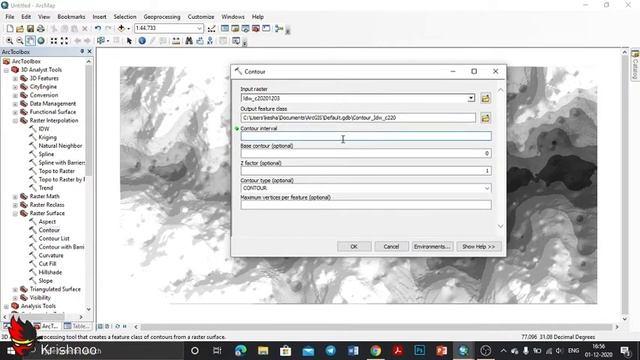This screenshot has width=640, height=360.
Task: Click OK in the Contour dialog
Action: (x=354, y=247)
